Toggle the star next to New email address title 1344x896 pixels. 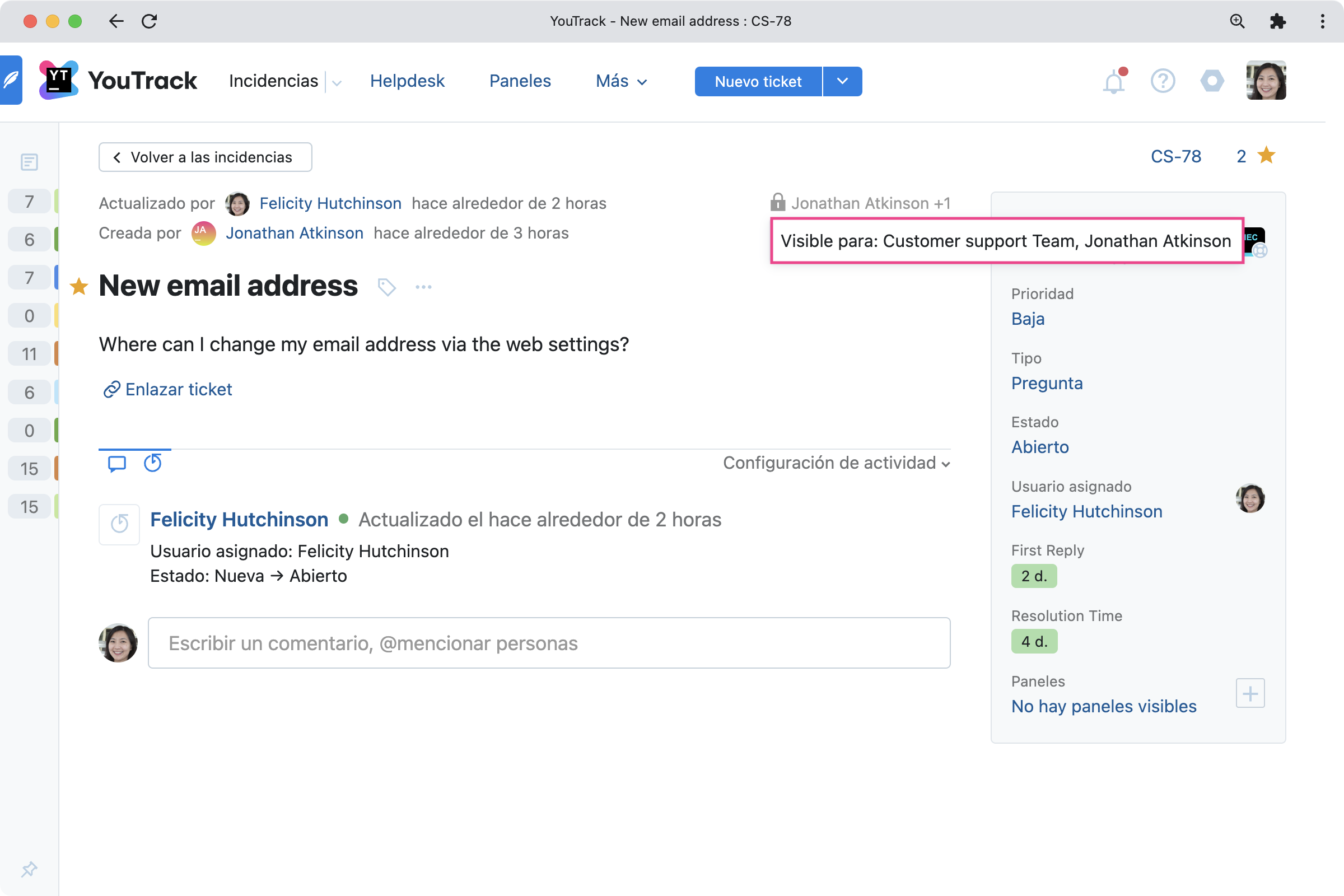point(79,286)
